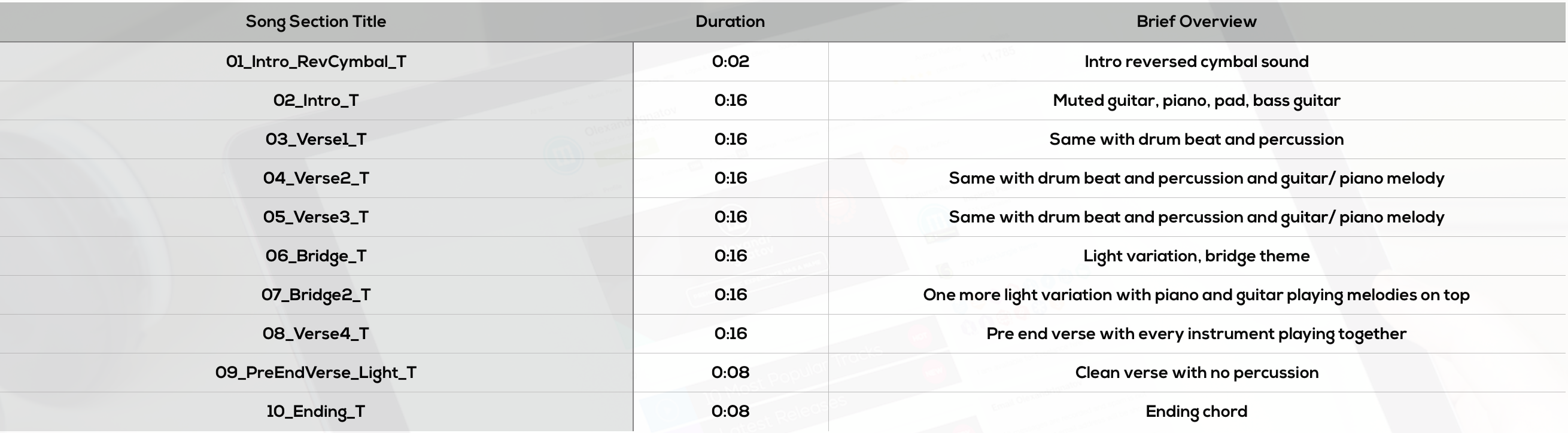Click the Duration column header
1568x433 pixels.
click(x=730, y=22)
